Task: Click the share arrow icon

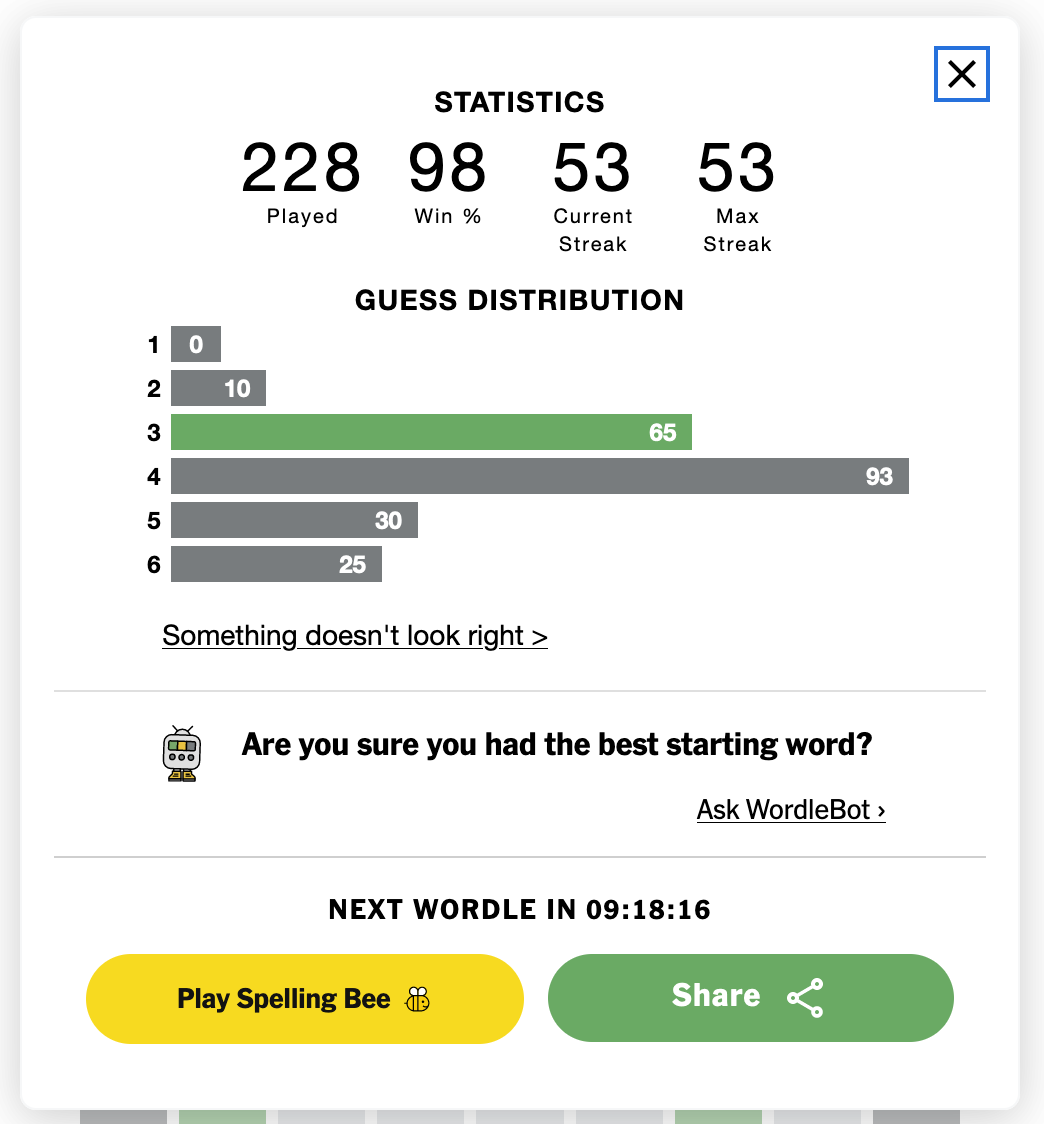Action: point(805,998)
